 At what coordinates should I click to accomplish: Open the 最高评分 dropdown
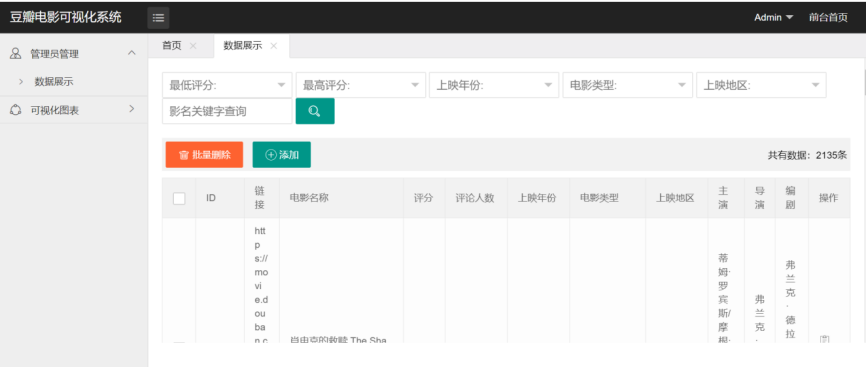pyautogui.click(x=361, y=85)
